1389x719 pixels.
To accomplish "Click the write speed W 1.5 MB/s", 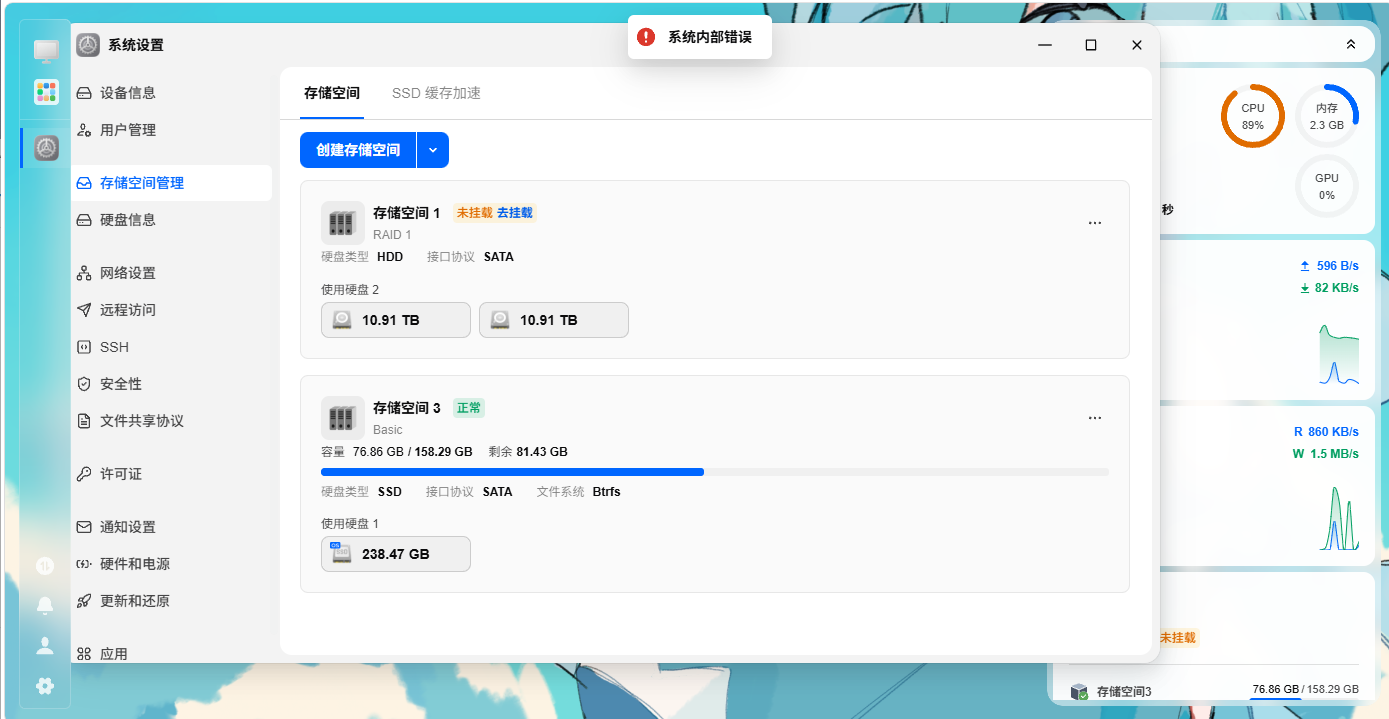I will [1326, 454].
